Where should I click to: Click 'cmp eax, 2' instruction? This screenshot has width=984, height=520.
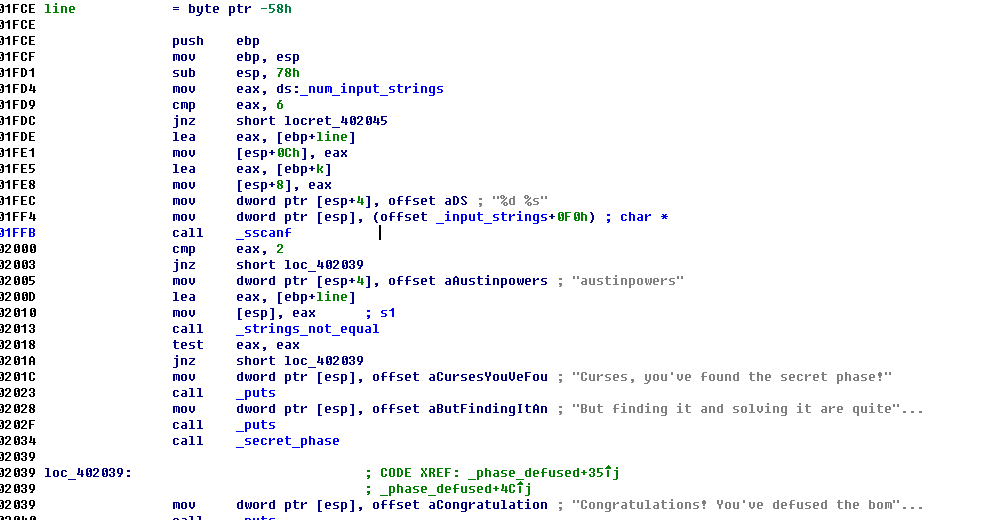pos(228,249)
